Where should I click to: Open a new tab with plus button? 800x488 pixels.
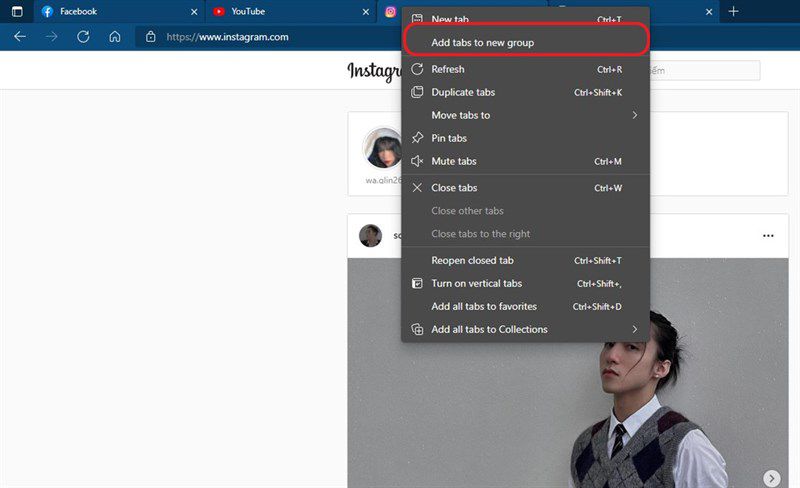733,11
